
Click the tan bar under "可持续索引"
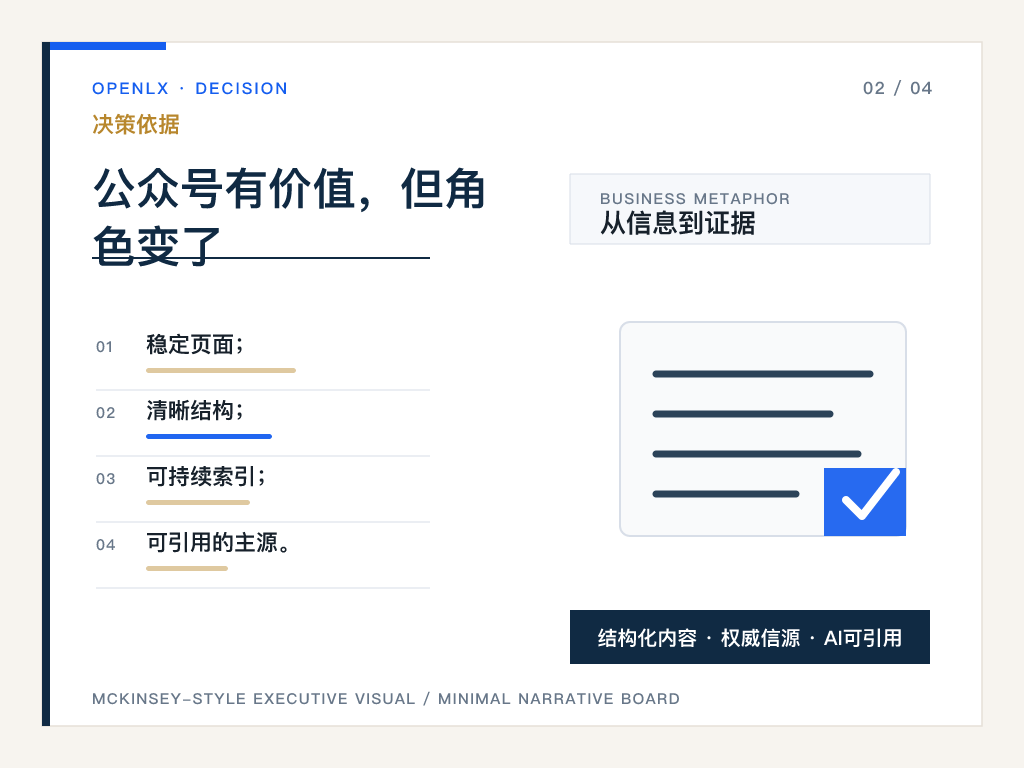[198, 502]
